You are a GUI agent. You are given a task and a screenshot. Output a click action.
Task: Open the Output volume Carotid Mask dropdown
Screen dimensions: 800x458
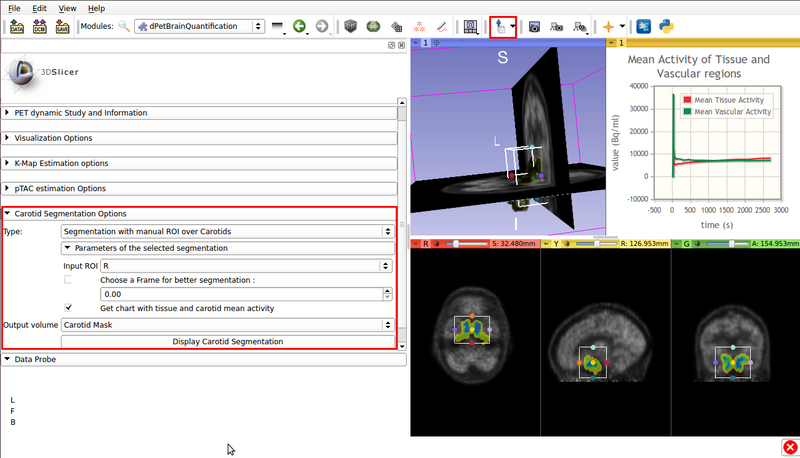[x=226, y=325]
